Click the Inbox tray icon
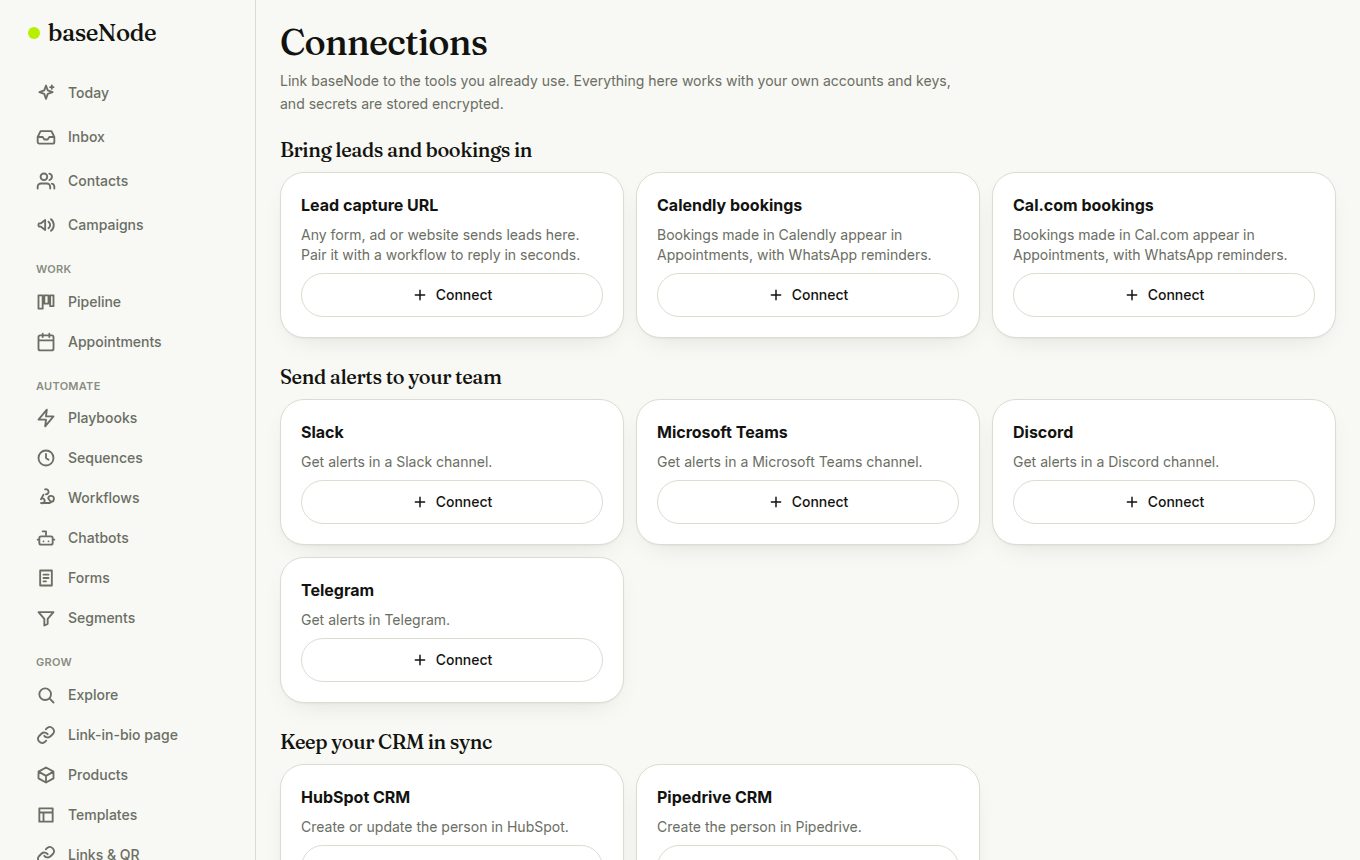Screen dimensions: 1360x860 click(46, 137)
